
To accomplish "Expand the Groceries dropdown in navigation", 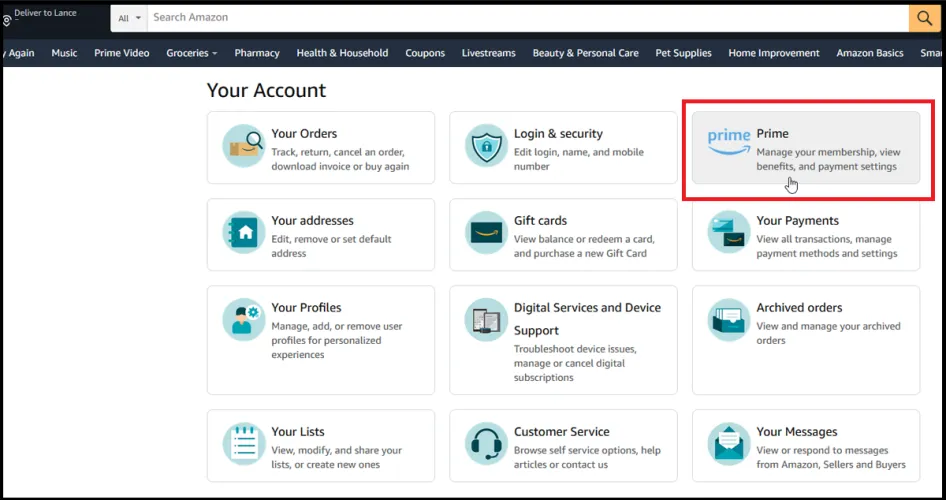I will (x=192, y=53).
